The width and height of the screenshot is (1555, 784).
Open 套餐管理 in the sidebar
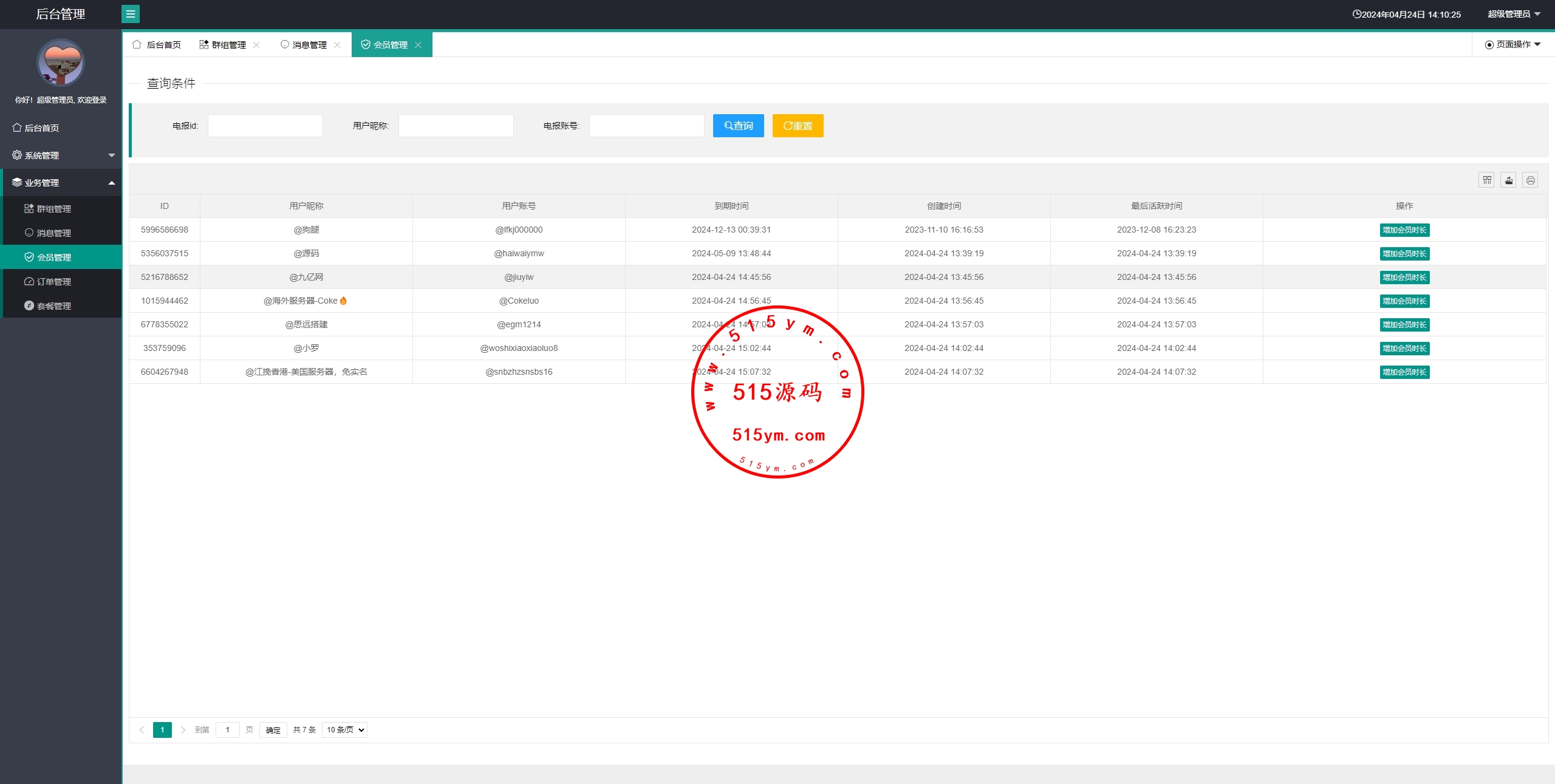point(53,306)
